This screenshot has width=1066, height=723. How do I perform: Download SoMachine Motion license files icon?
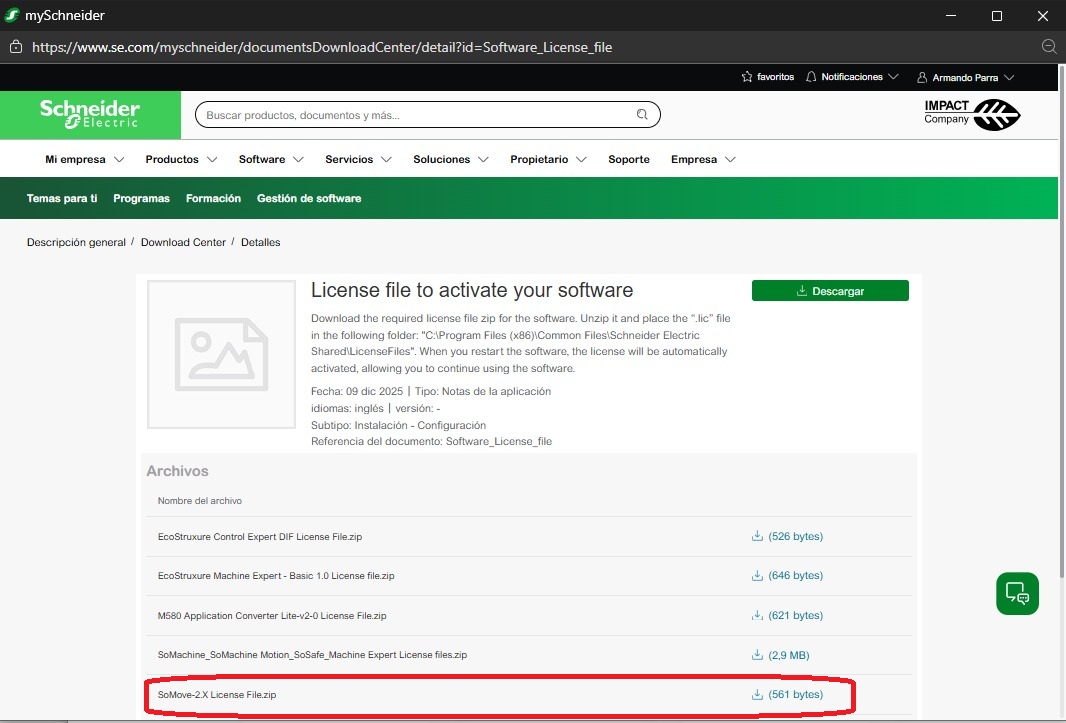[757, 655]
